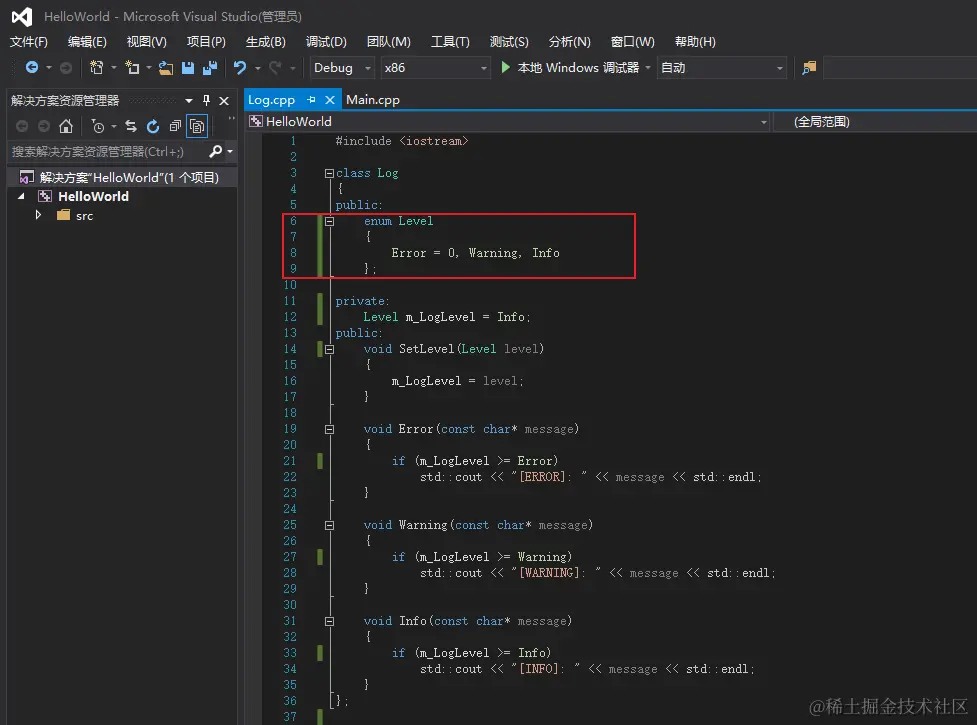Screen dimensions: 977x725
Task: Open the 项目(P) menu
Action: [x=206, y=42]
